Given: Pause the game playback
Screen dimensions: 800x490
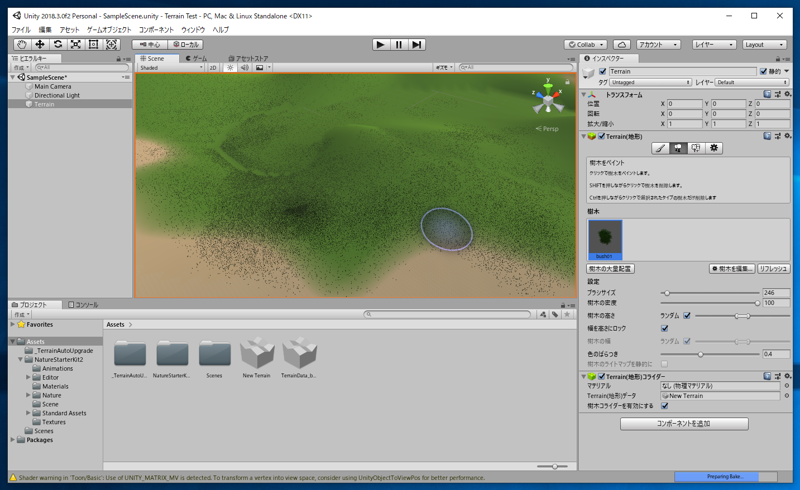Looking at the screenshot, I should point(398,44).
